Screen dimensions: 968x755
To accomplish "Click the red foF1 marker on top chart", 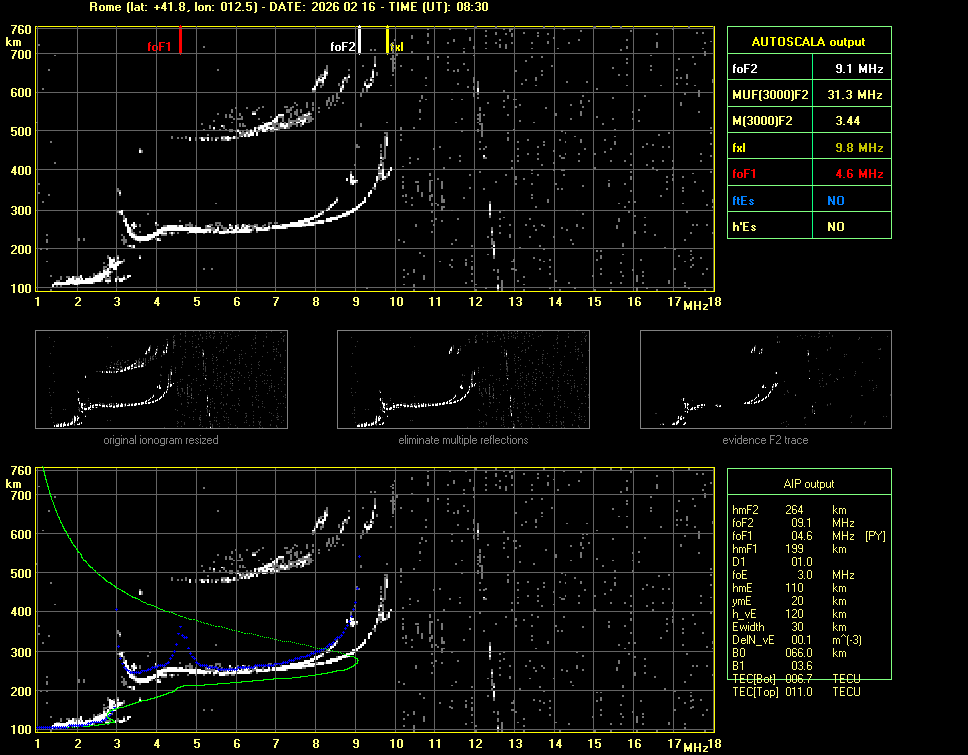I will 180,41.
